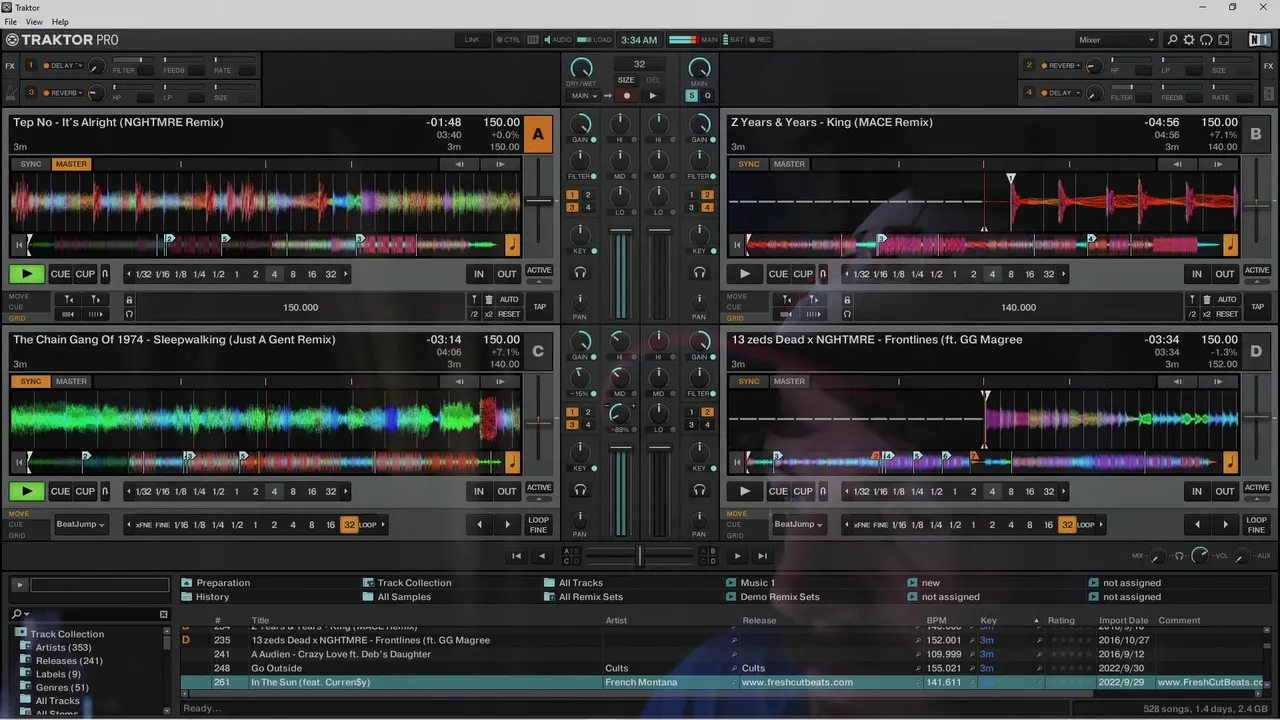1280x720 pixels.
Task: Open the Mixer layout dropdown
Action: click(1116, 40)
